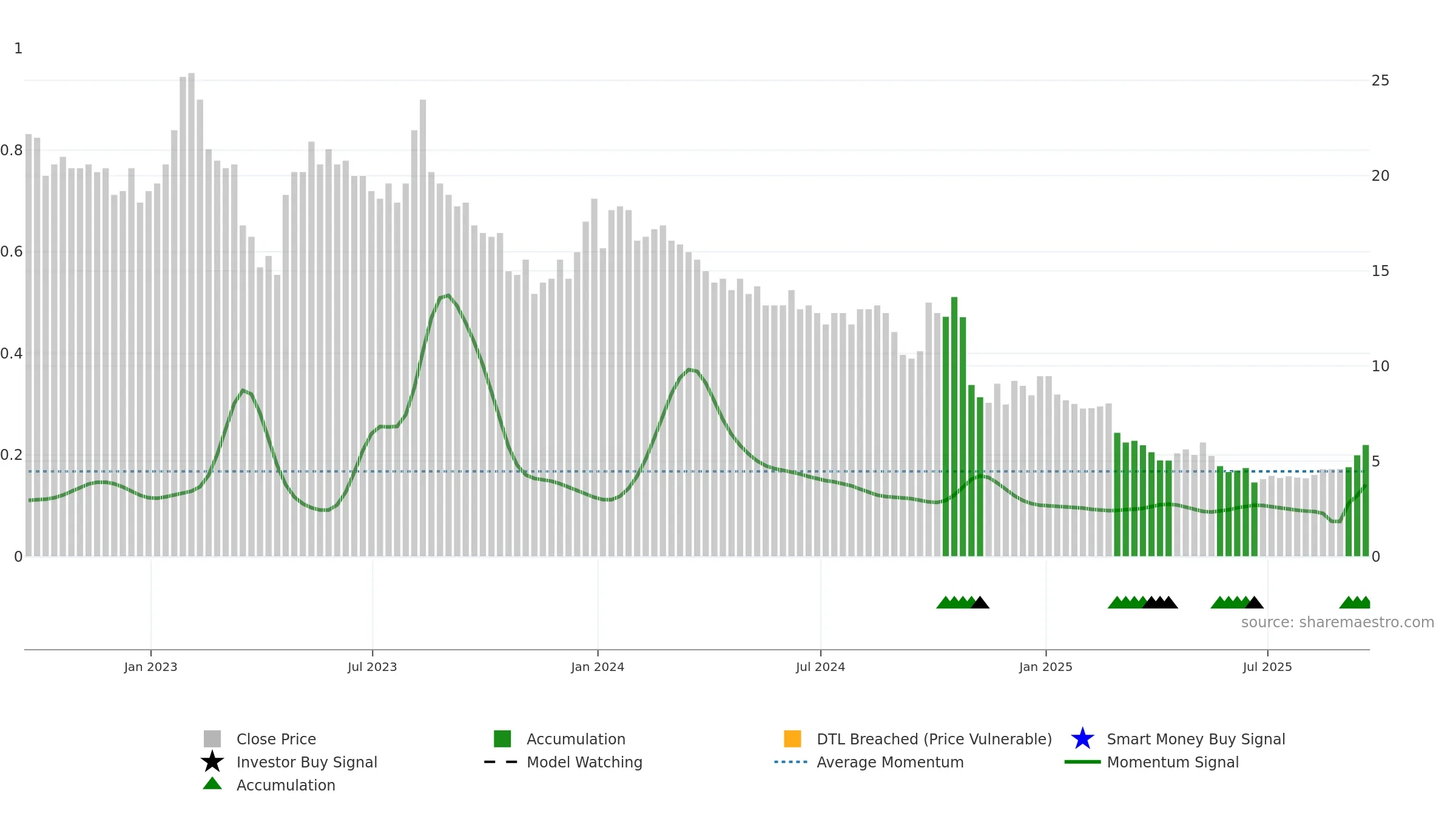Viewport: 1456px width, 819px height.
Task: Click the black Investor Buy Signal star
Action: point(212,761)
